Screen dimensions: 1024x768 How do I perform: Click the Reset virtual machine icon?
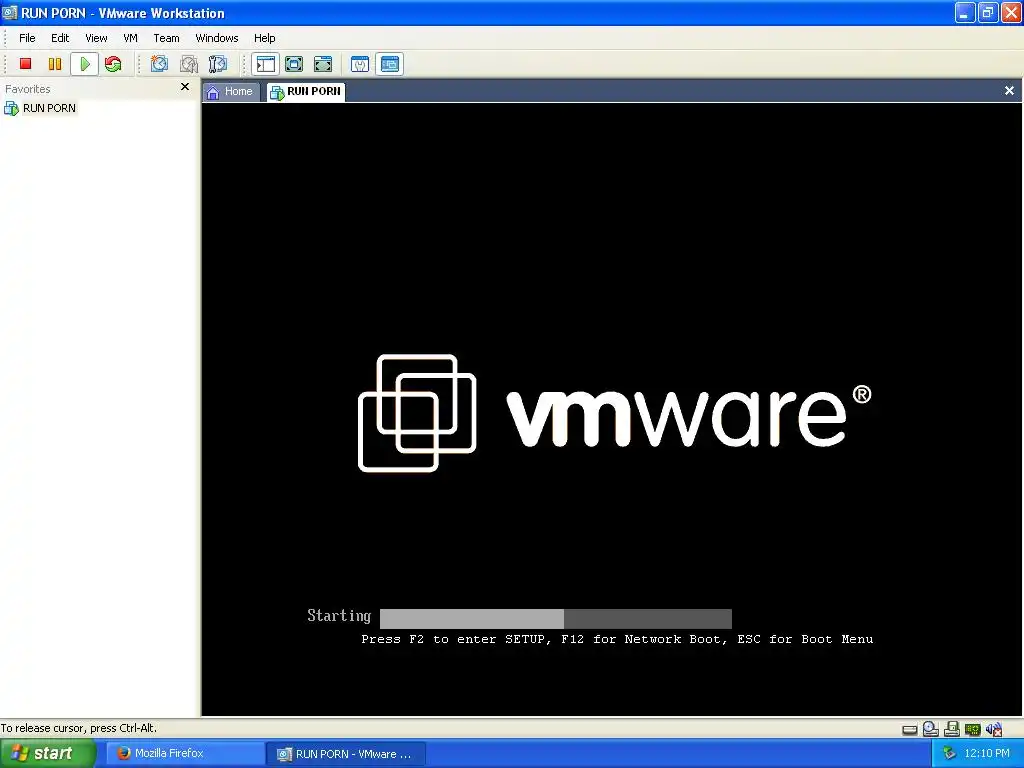[113, 64]
